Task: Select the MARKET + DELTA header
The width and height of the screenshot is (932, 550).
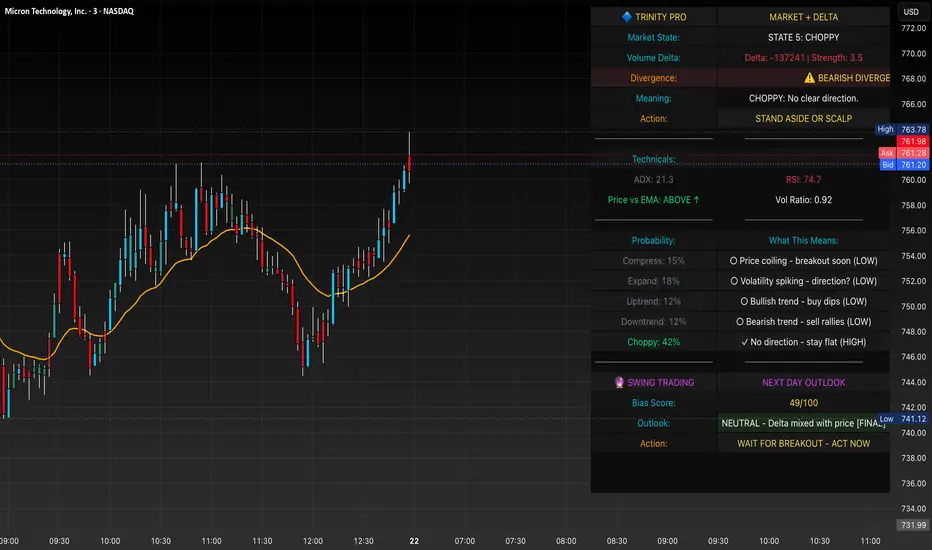Action: [x=803, y=17]
